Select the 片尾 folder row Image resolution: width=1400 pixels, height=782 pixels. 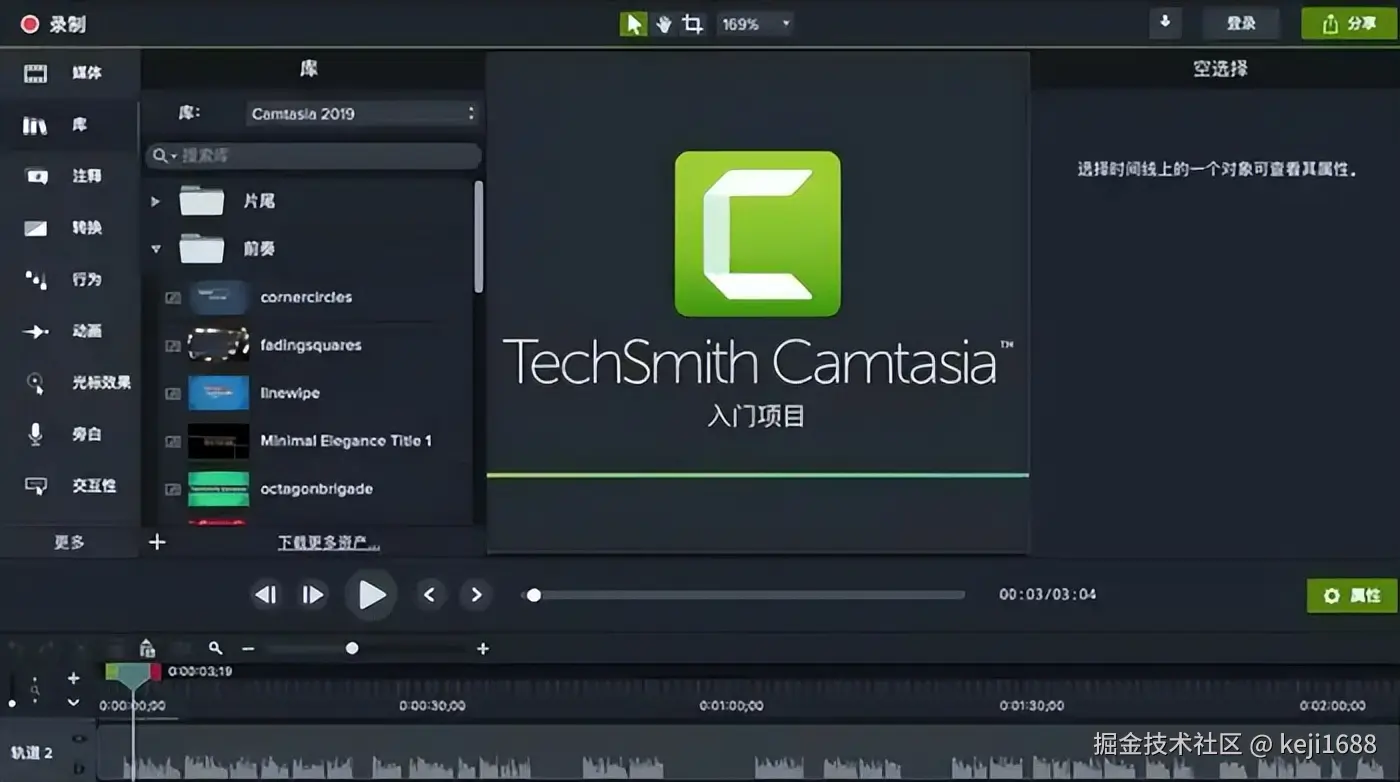tap(310, 201)
